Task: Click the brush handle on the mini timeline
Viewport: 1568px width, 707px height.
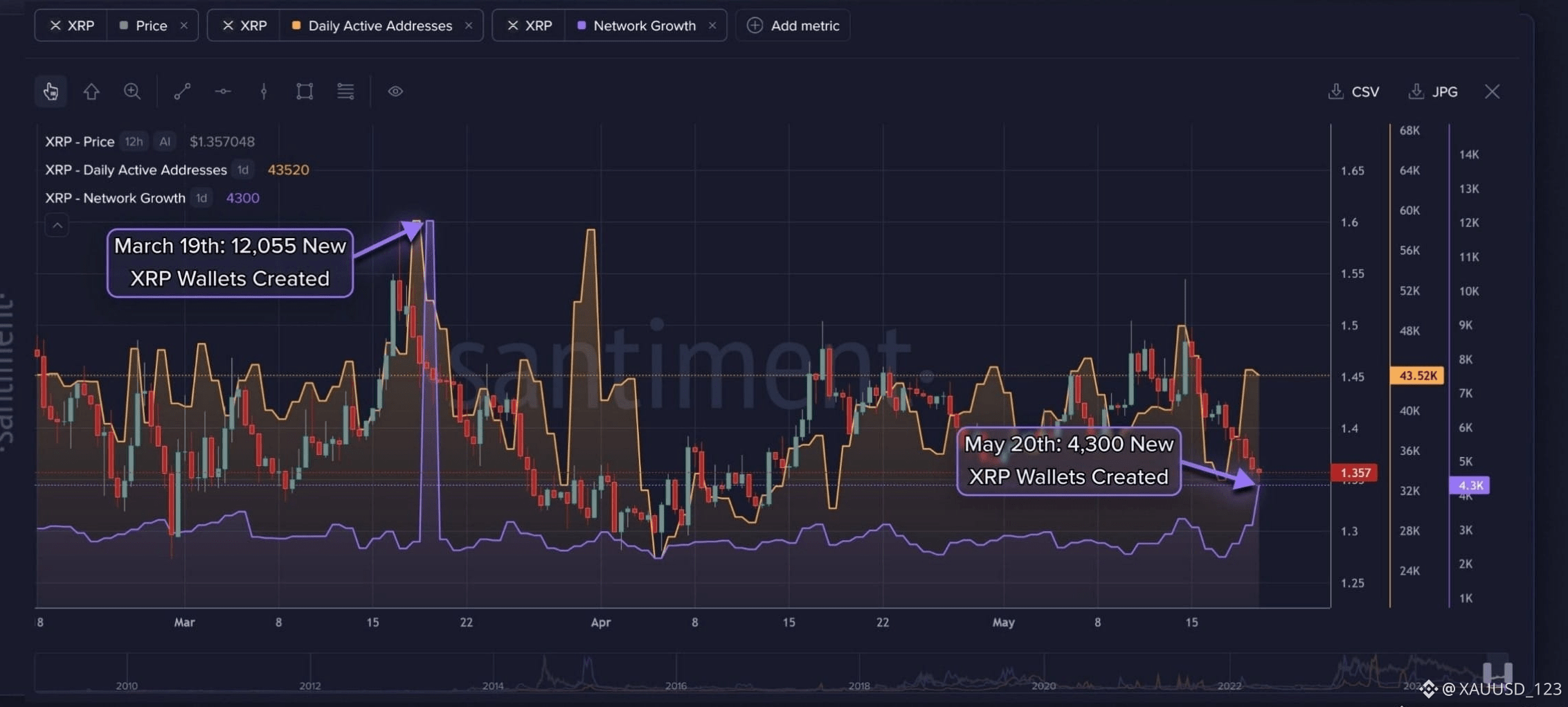Action: point(1497,672)
